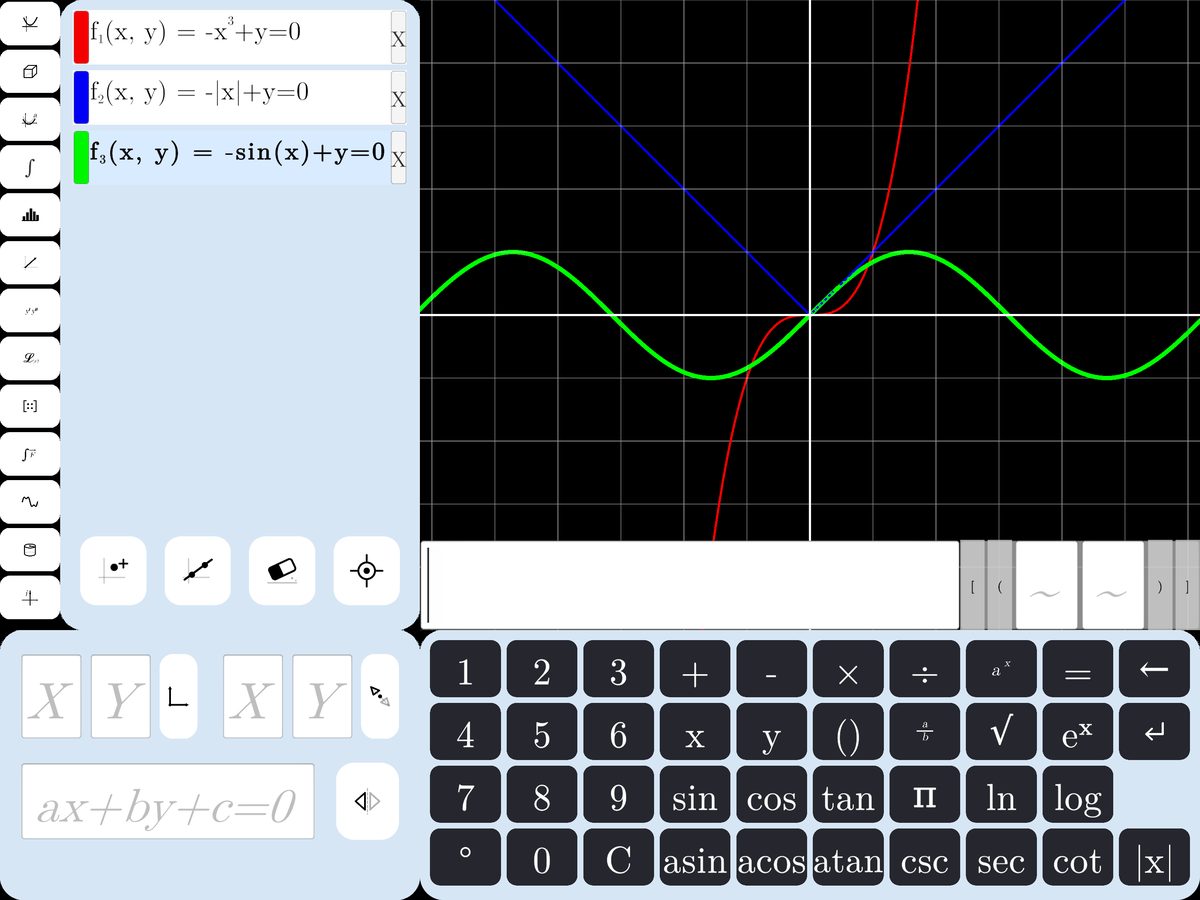The height and width of the screenshot is (900, 1200).
Task: Tap the exponent a^x key
Action: 1001,669
